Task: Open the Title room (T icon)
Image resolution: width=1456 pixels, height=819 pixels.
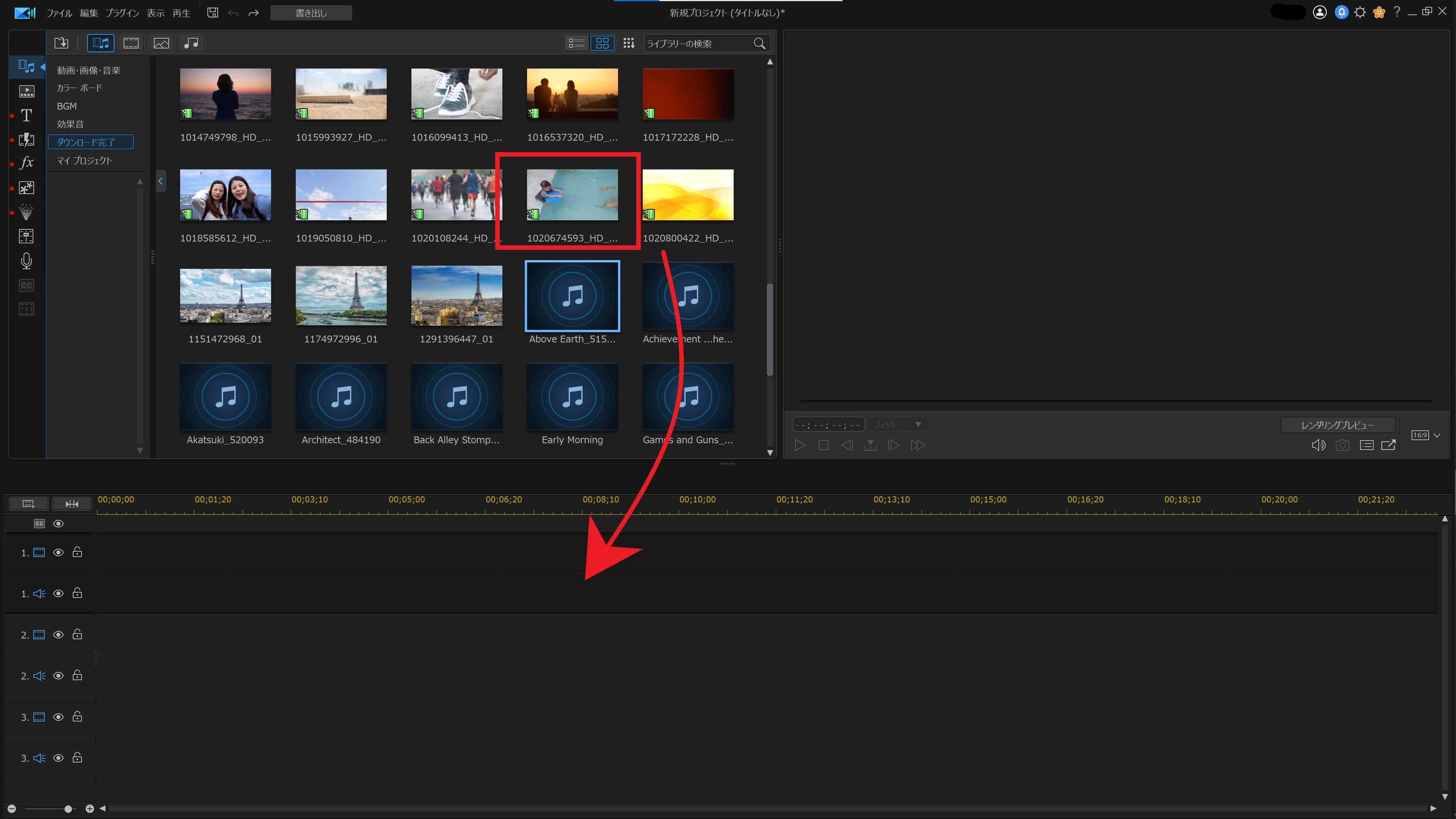Action: [x=26, y=115]
